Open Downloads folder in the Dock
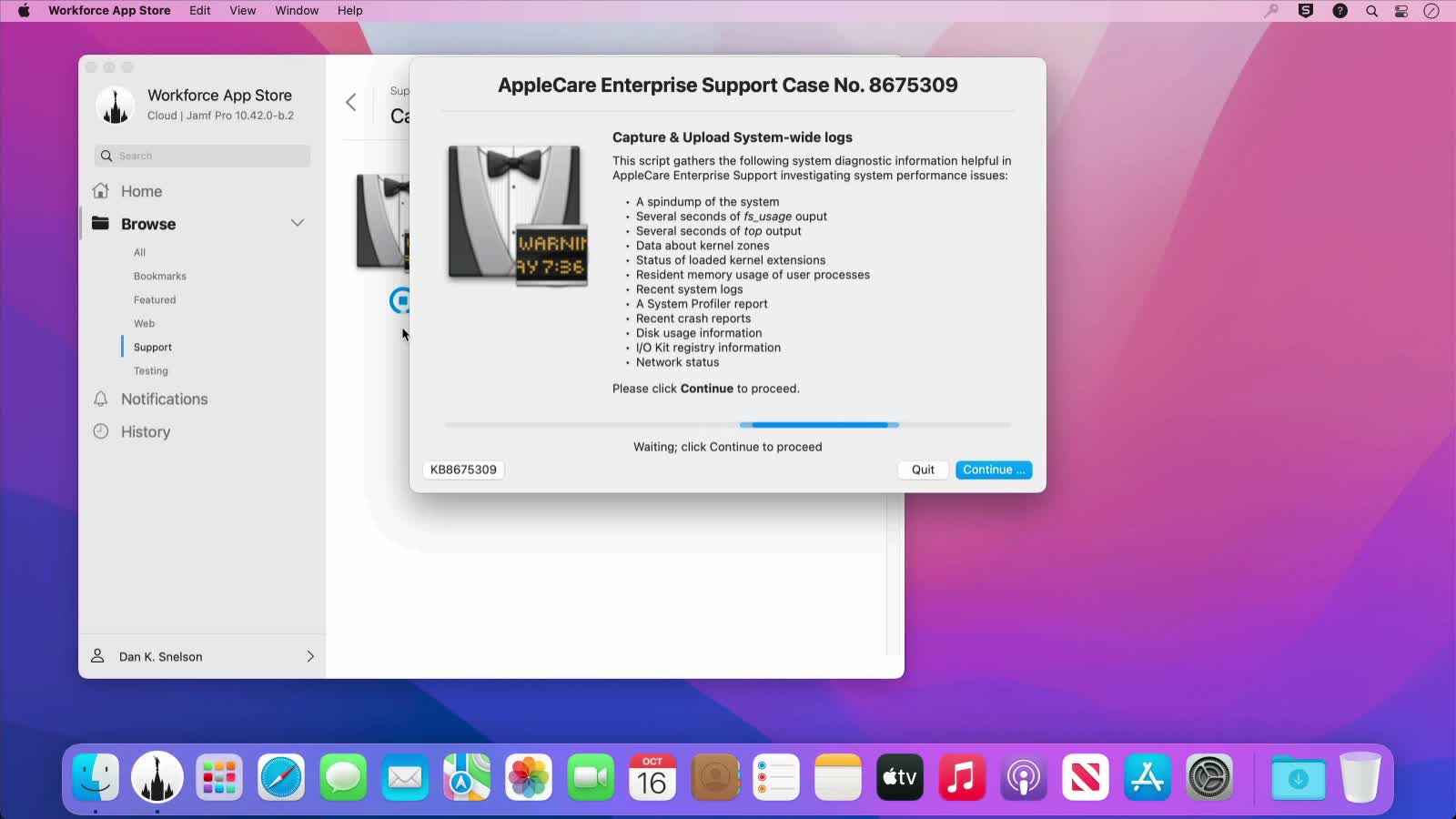1456x819 pixels. click(1299, 777)
